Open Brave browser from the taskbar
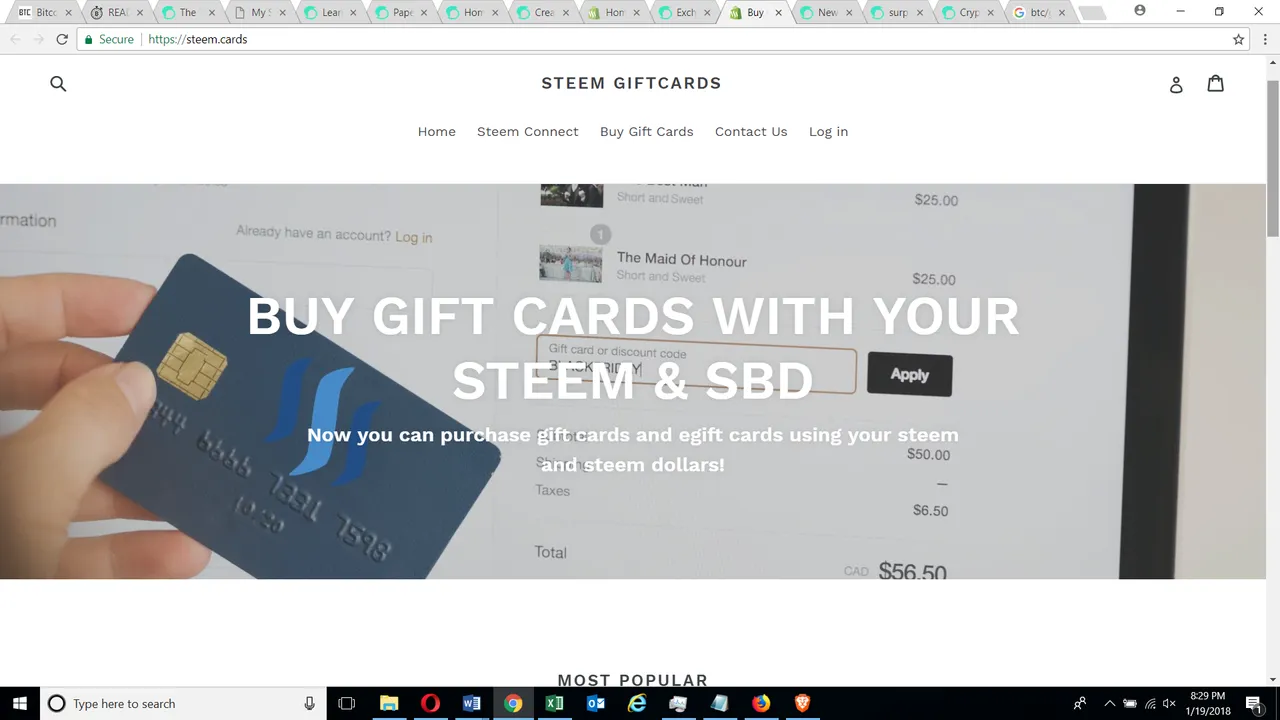The width and height of the screenshot is (1280, 720). tap(802, 703)
